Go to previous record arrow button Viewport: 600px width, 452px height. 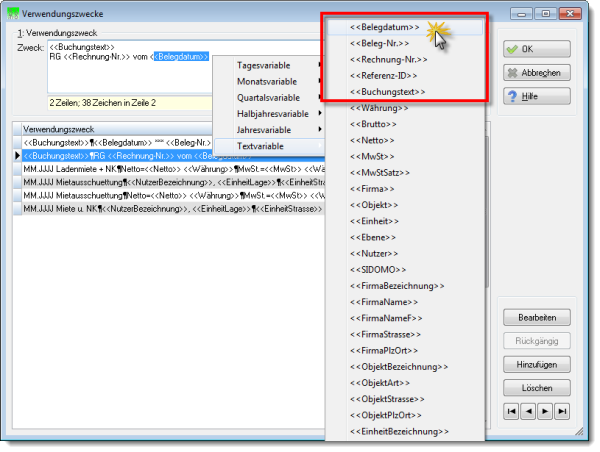click(x=528, y=411)
